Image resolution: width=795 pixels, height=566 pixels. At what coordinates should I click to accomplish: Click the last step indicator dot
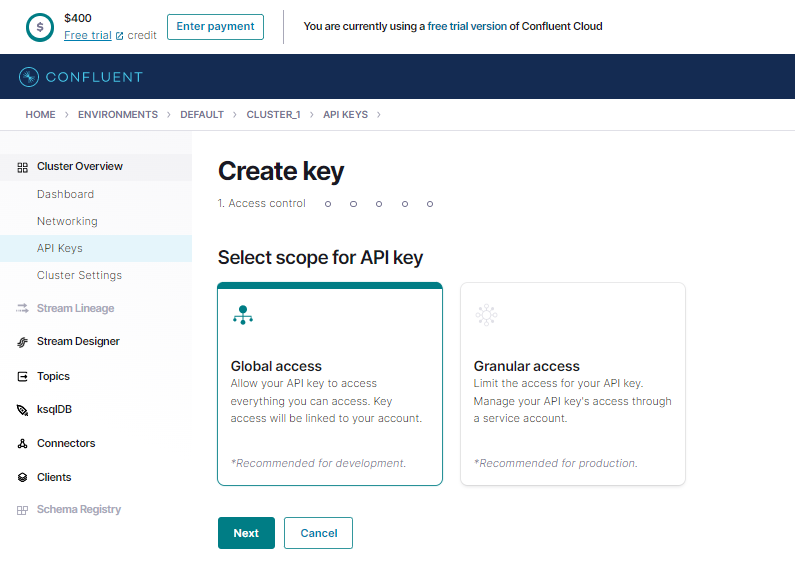tap(430, 204)
